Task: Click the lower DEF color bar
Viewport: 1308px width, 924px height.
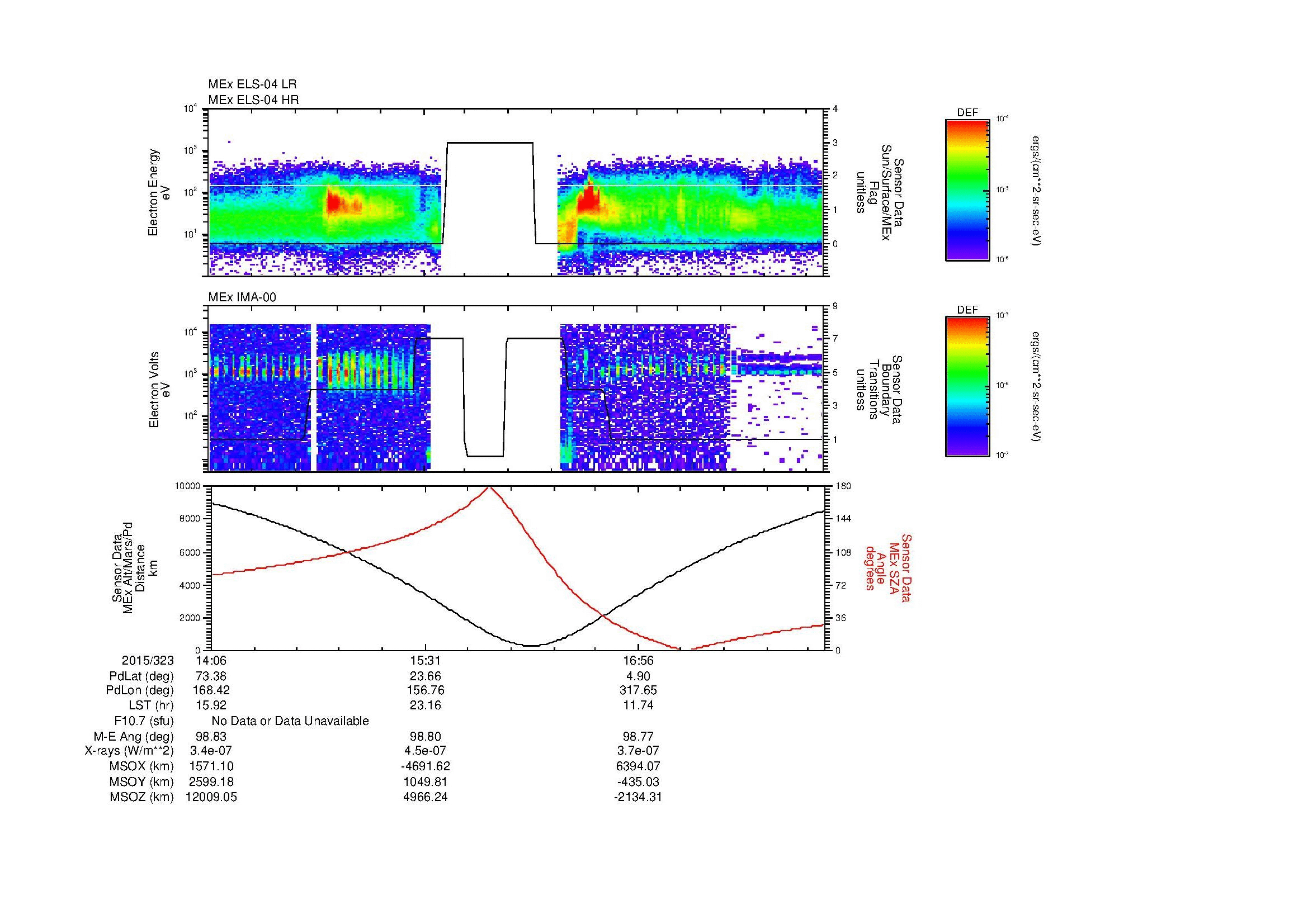Action: [967, 387]
